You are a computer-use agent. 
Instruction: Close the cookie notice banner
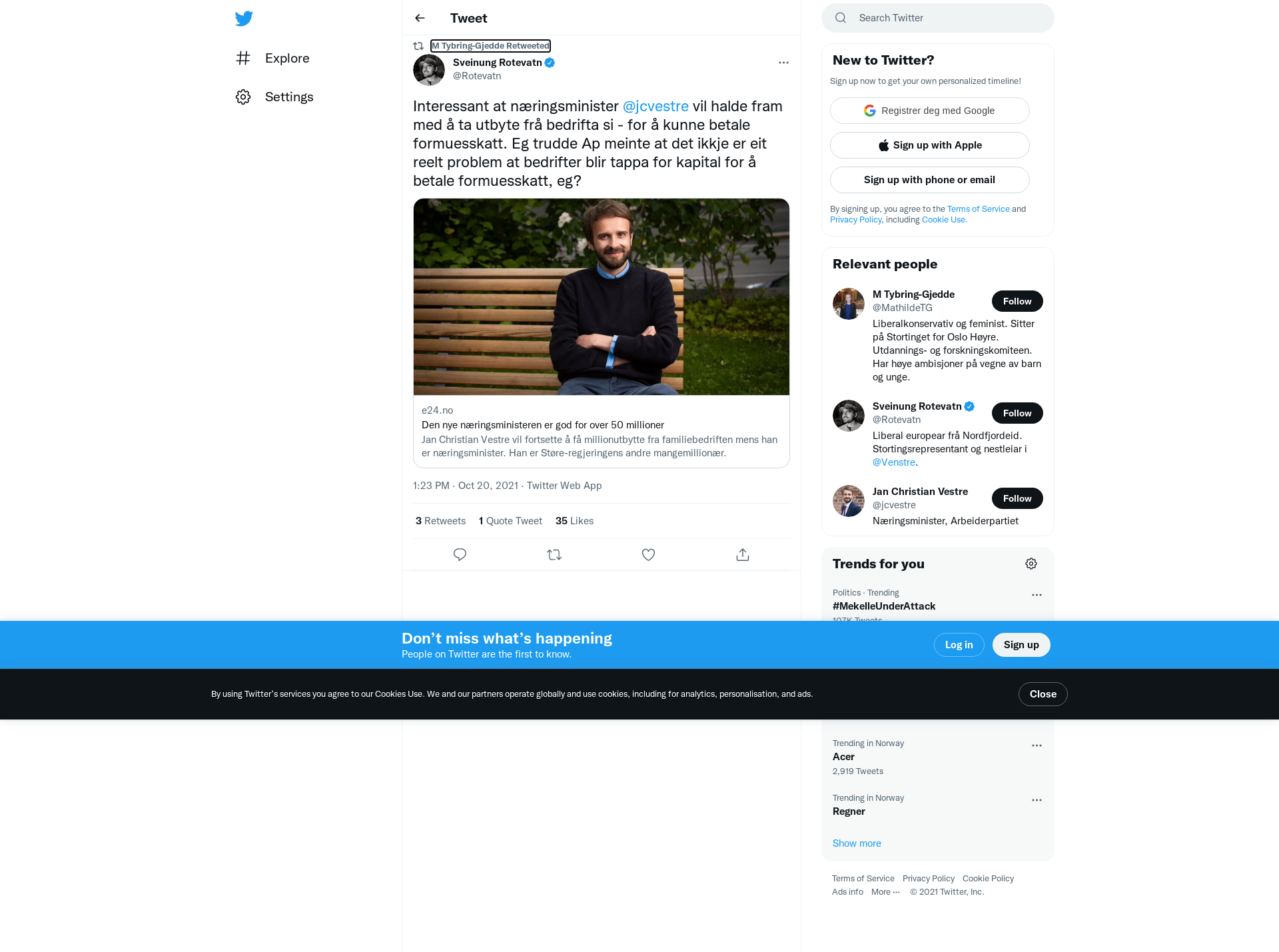[1043, 694]
